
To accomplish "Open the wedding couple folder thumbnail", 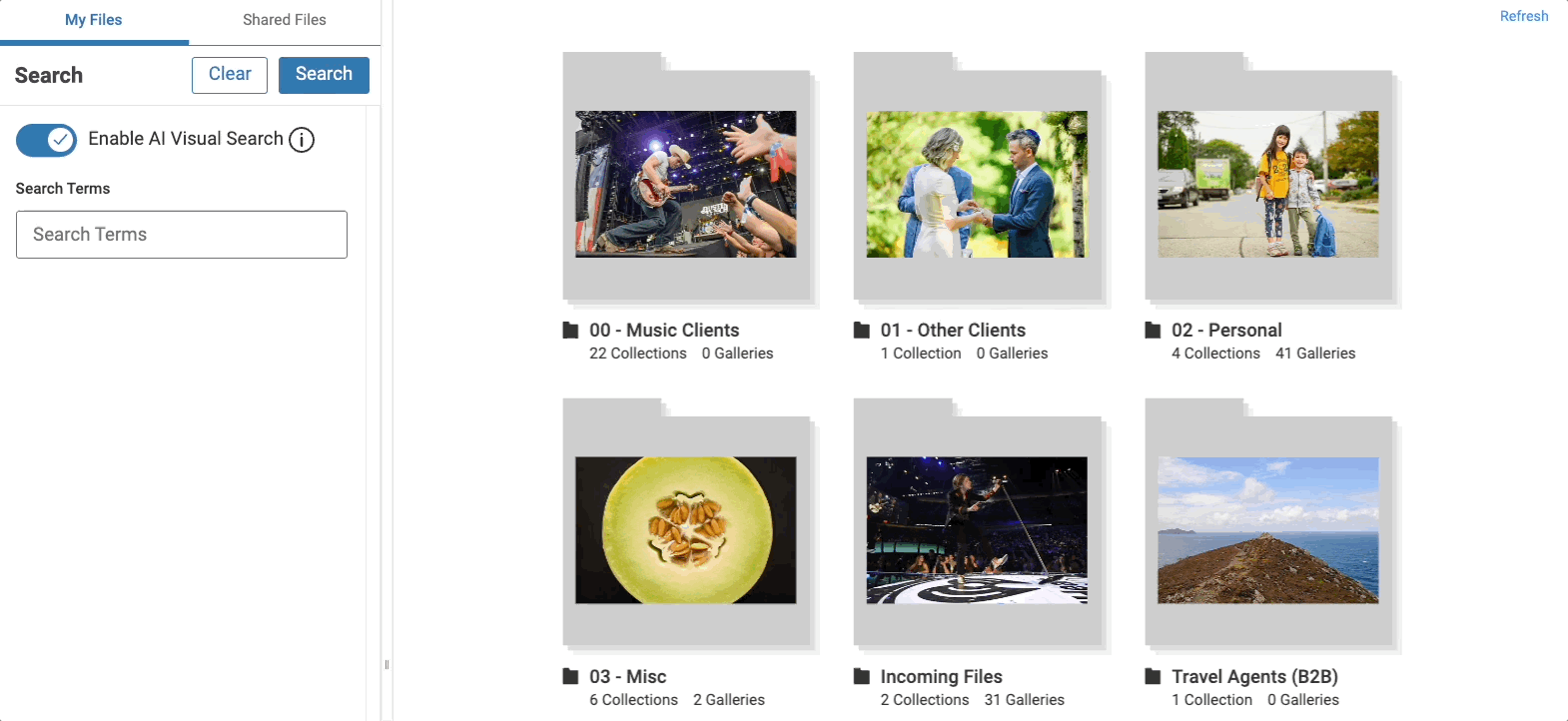I will click(x=977, y=184).
